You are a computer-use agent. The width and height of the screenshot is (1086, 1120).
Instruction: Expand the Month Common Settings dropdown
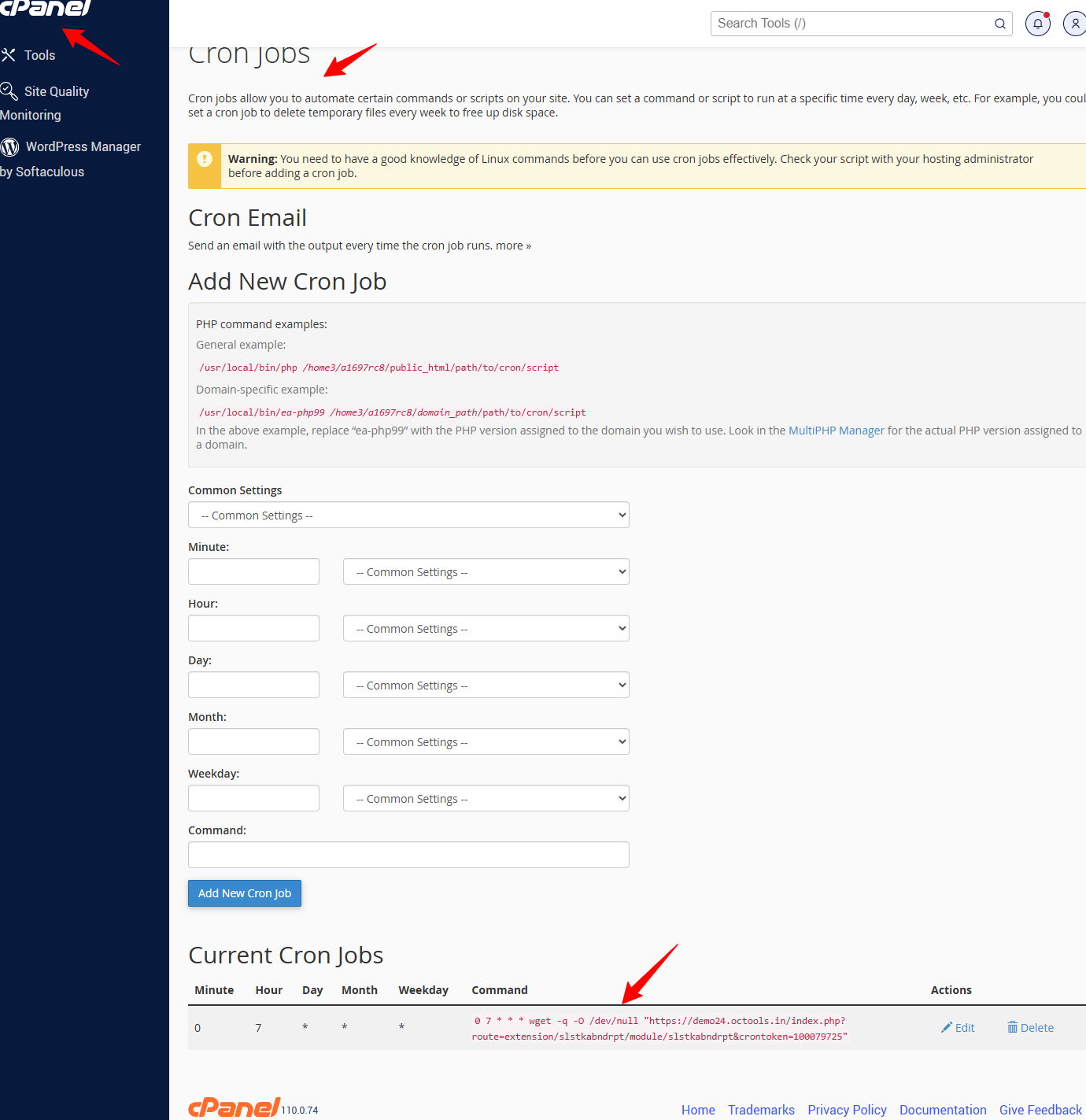(x=486, y=742)
